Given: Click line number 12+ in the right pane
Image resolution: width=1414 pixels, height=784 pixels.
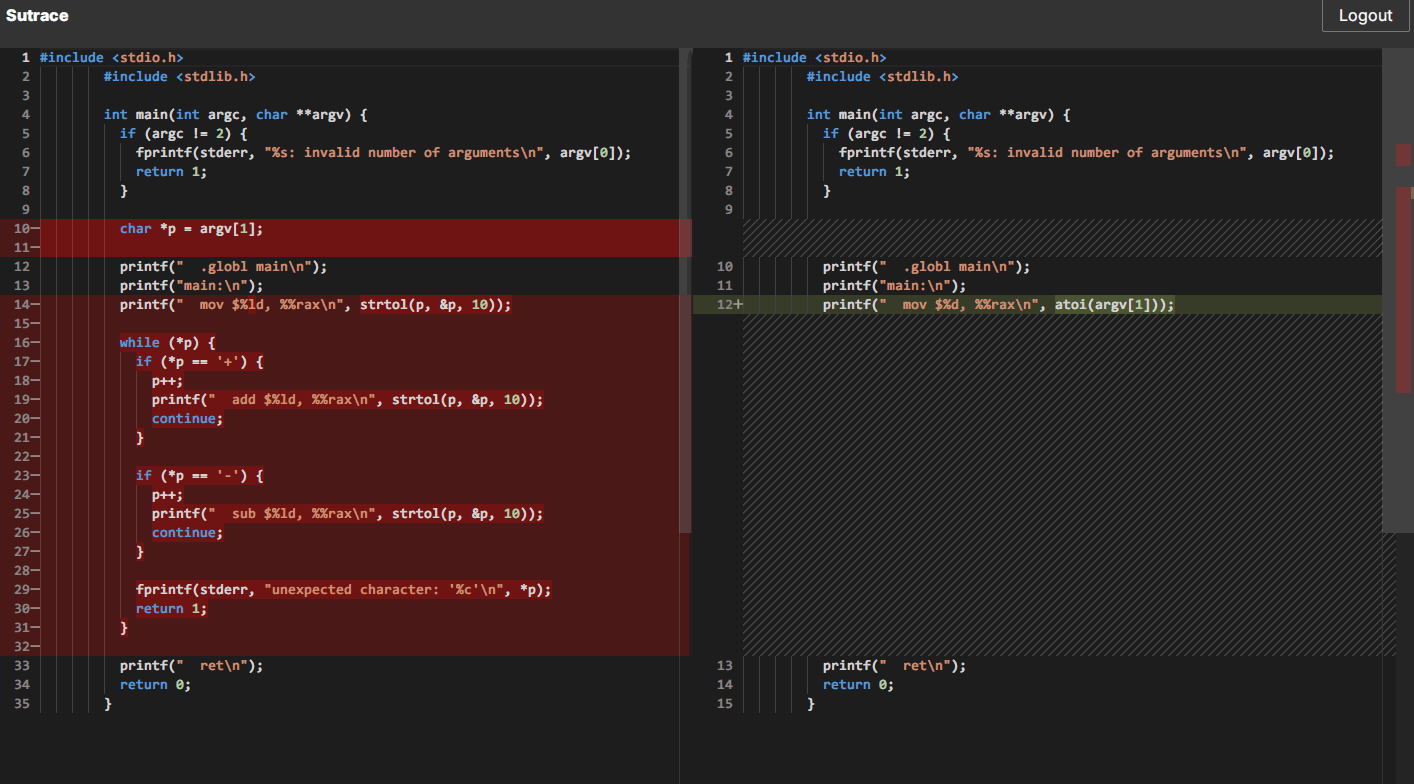Looking at the screenshot, I should coord(729,304).
